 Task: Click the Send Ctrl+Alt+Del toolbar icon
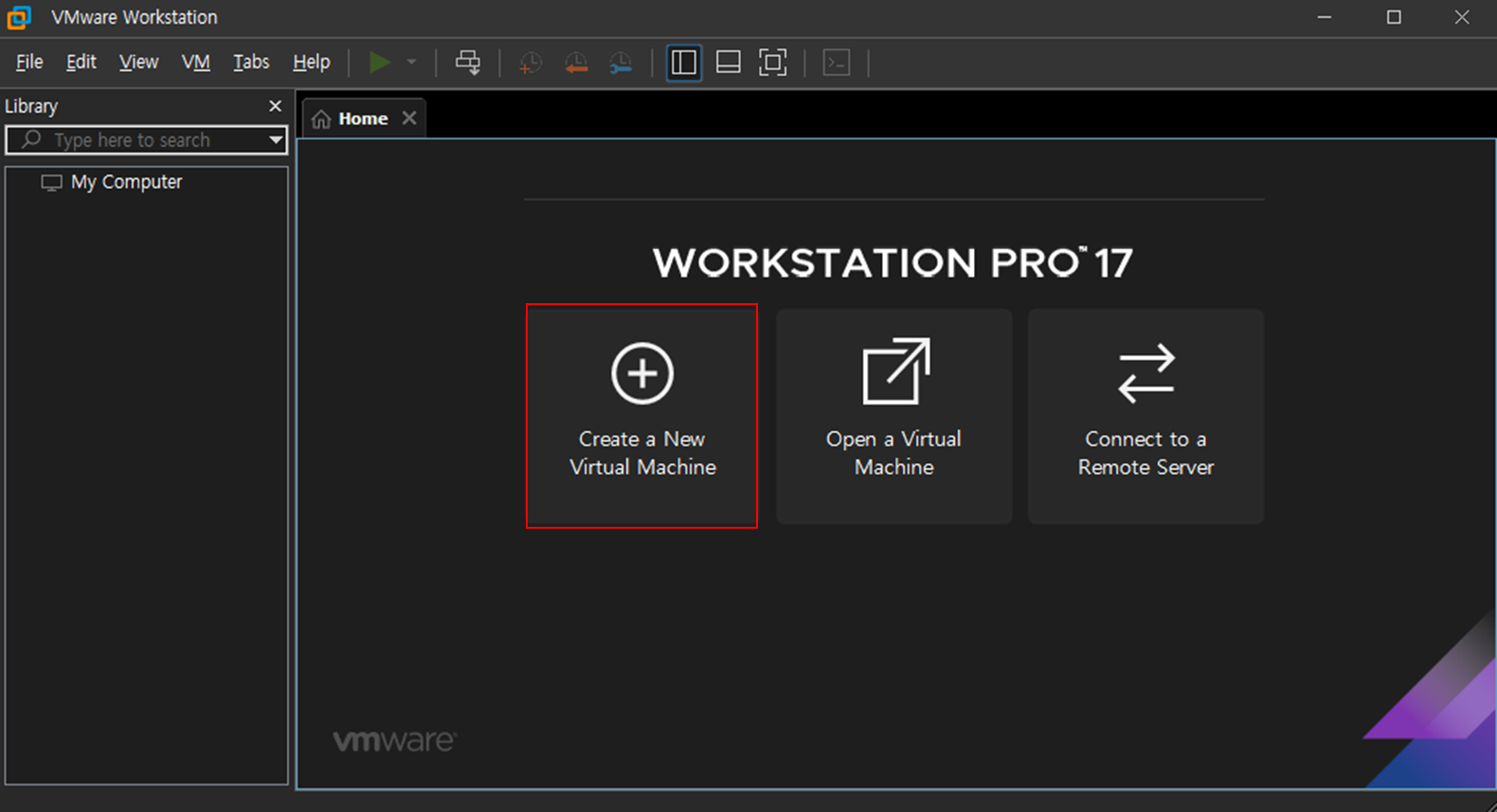pos(468,63)
